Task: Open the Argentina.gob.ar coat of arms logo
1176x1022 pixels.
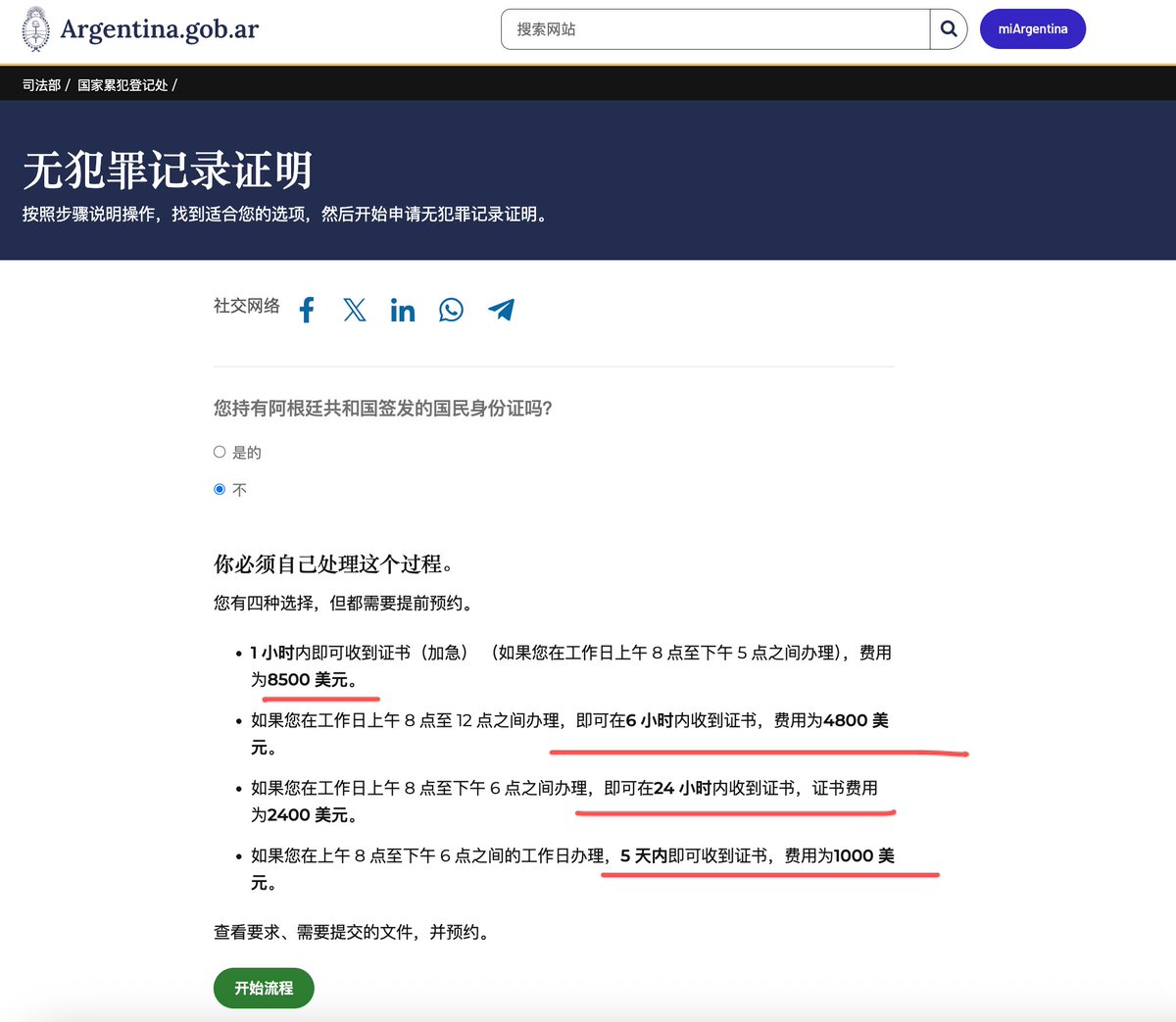Action: coord(34,29)
